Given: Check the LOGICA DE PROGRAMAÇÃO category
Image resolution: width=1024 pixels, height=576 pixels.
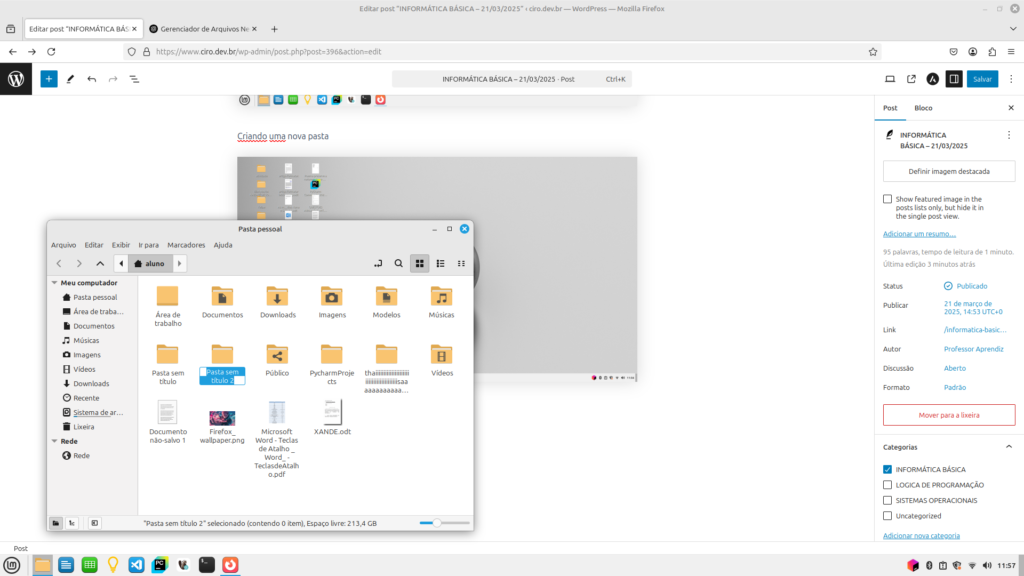Looking at the screenshot, I should tap(887, 484).
